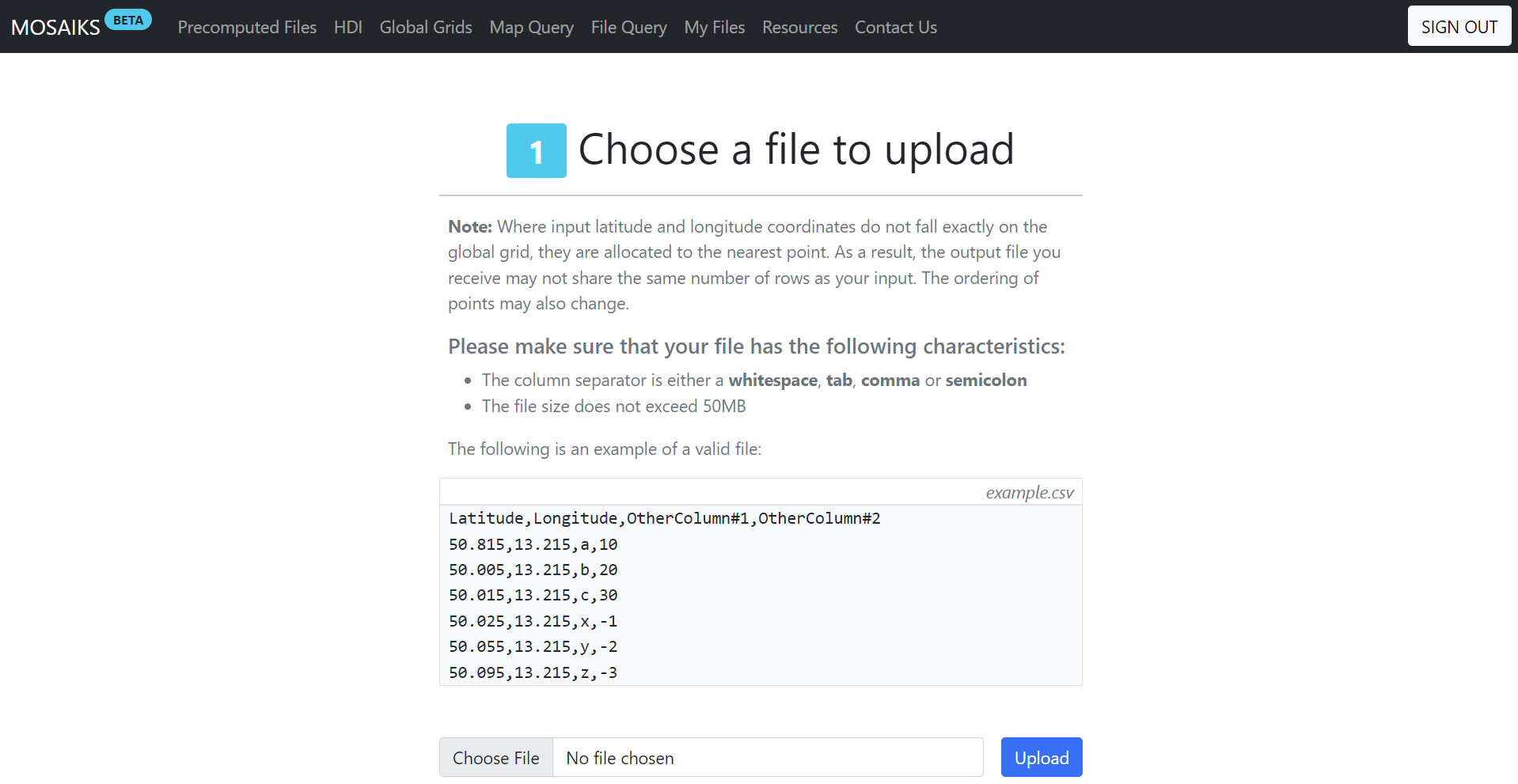Open the Resources nav link
1518x784 pixels.
[800, 27]
